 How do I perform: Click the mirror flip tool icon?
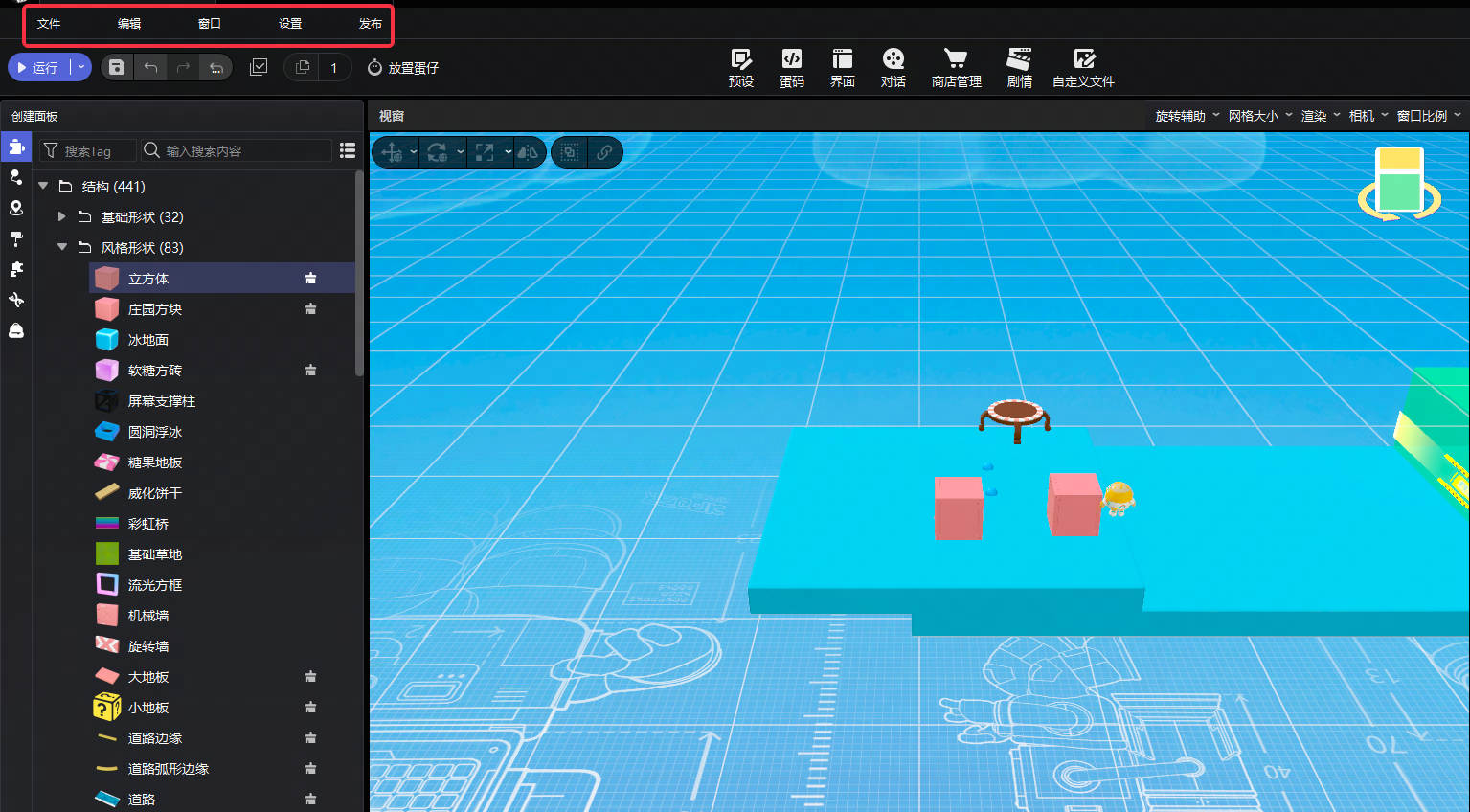(528, 152)
